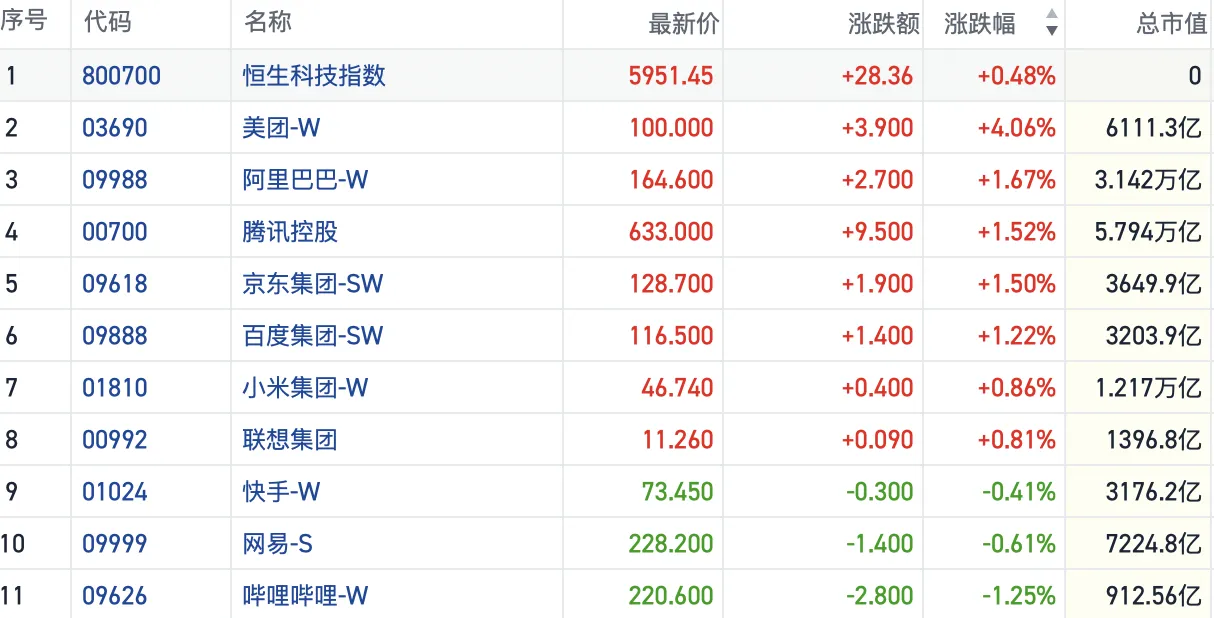Sort by the 涨跌幅 column header
The image size is (1214, 618).
979,24
